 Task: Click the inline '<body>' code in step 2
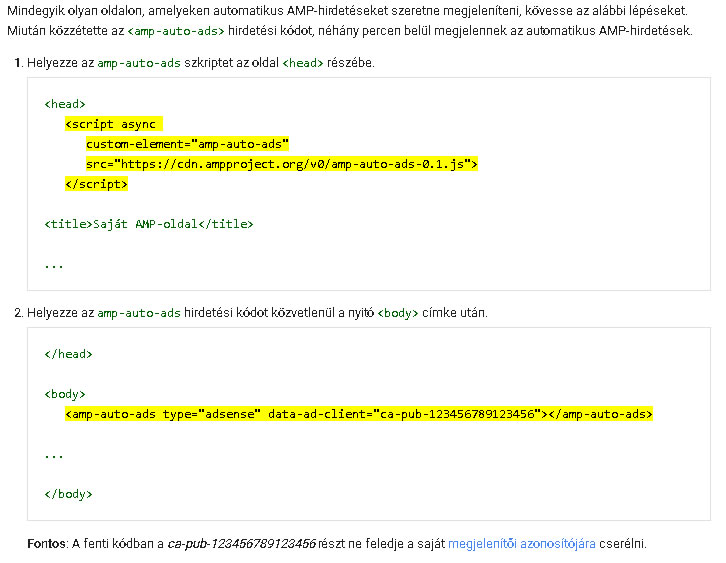coord(398,313)
